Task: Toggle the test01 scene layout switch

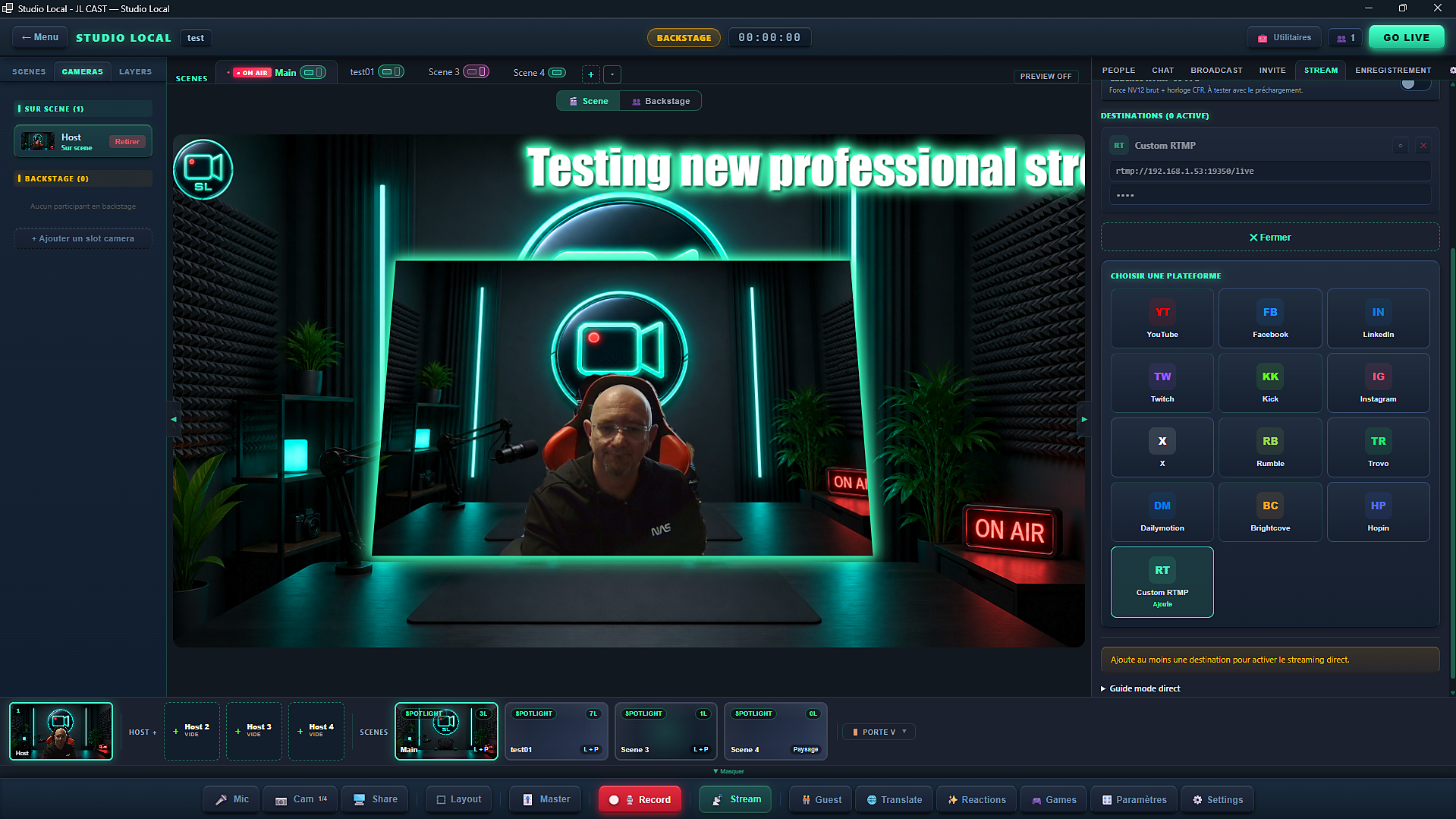Action: point(391,71)
